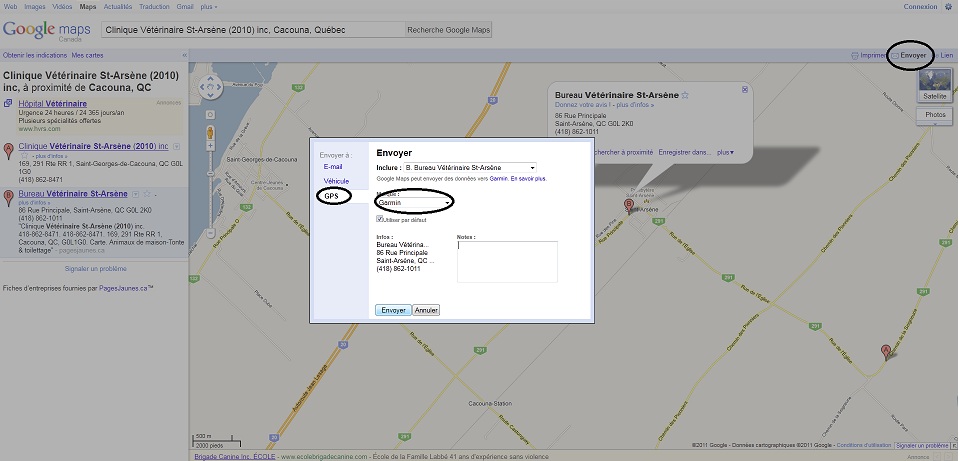Screen dimensions: 960x461
Task: Star the place in the info bubble
Action: point(685,95)
